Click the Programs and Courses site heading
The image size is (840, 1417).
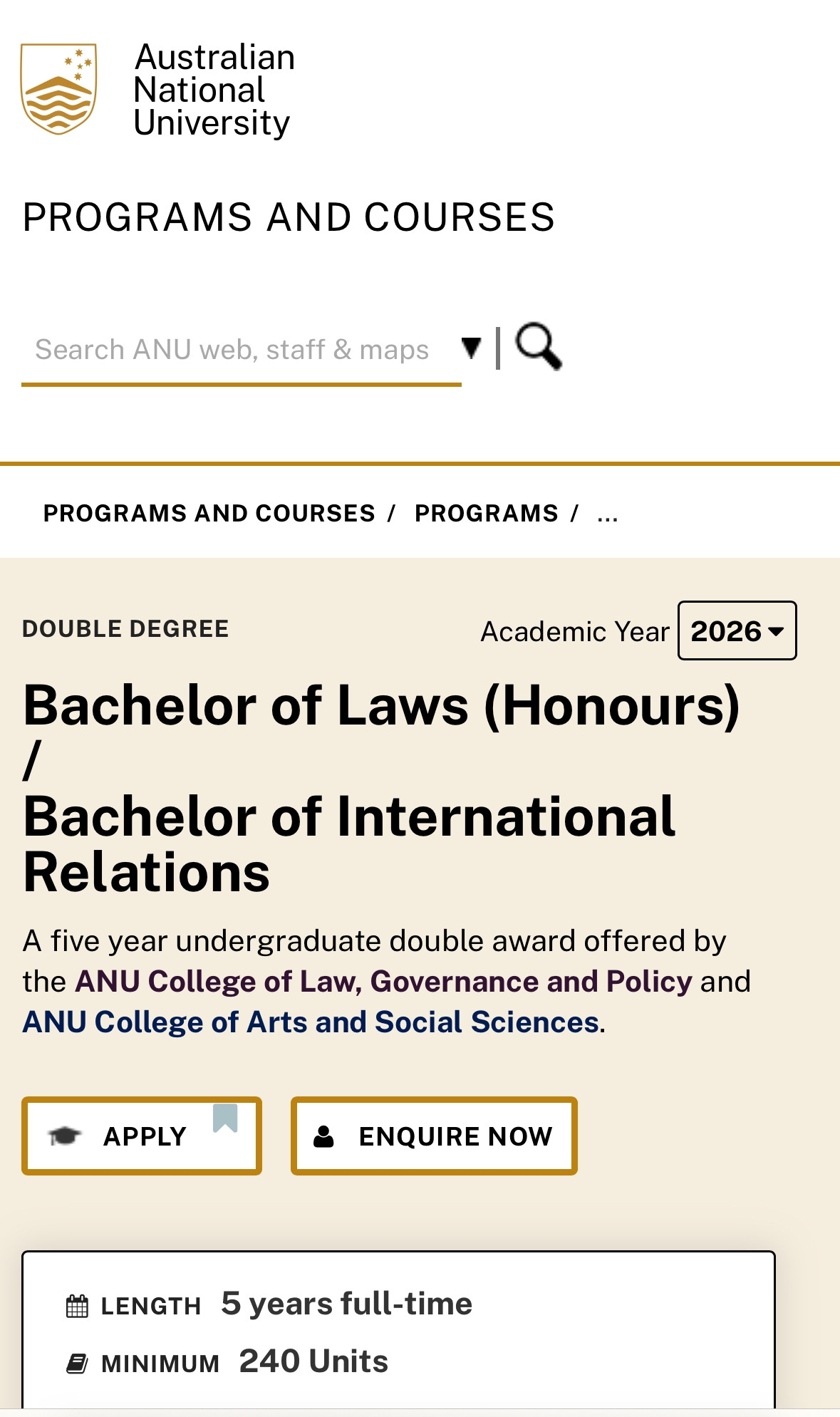click(x=289, y=217)
